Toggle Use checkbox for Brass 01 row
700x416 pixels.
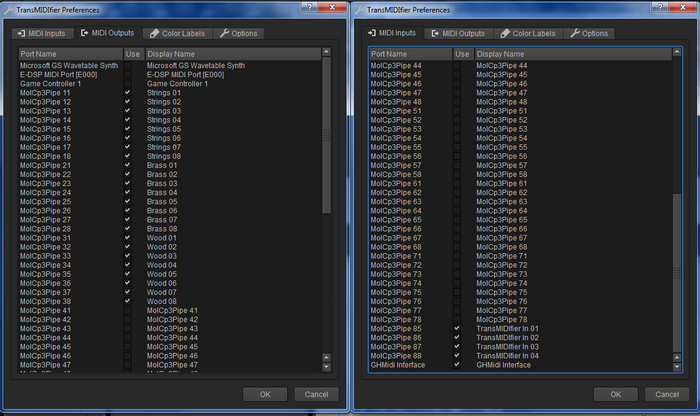coord(128,165)
